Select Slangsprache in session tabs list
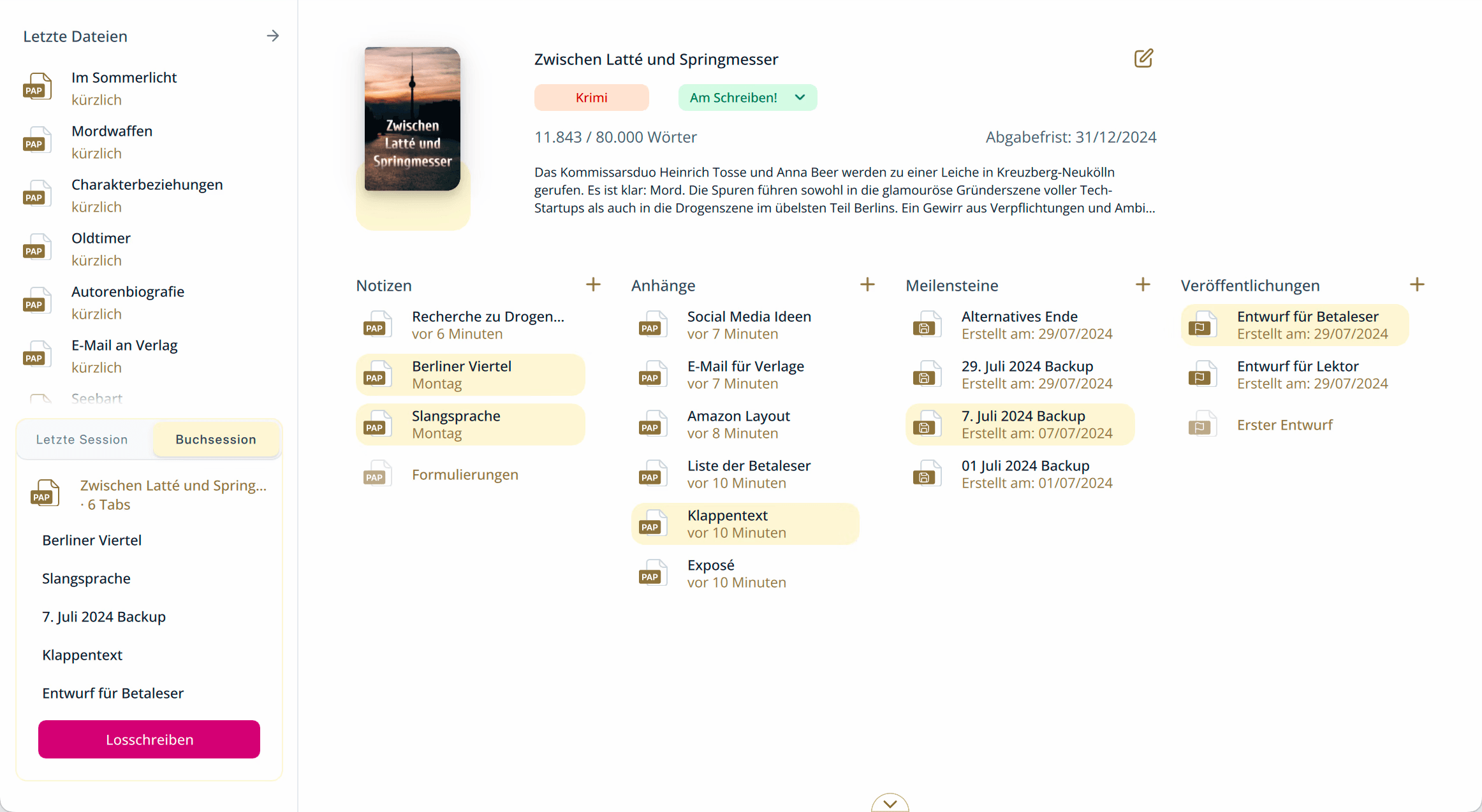The width and height of the screenshot is (1482, 812). click(86, 578)
